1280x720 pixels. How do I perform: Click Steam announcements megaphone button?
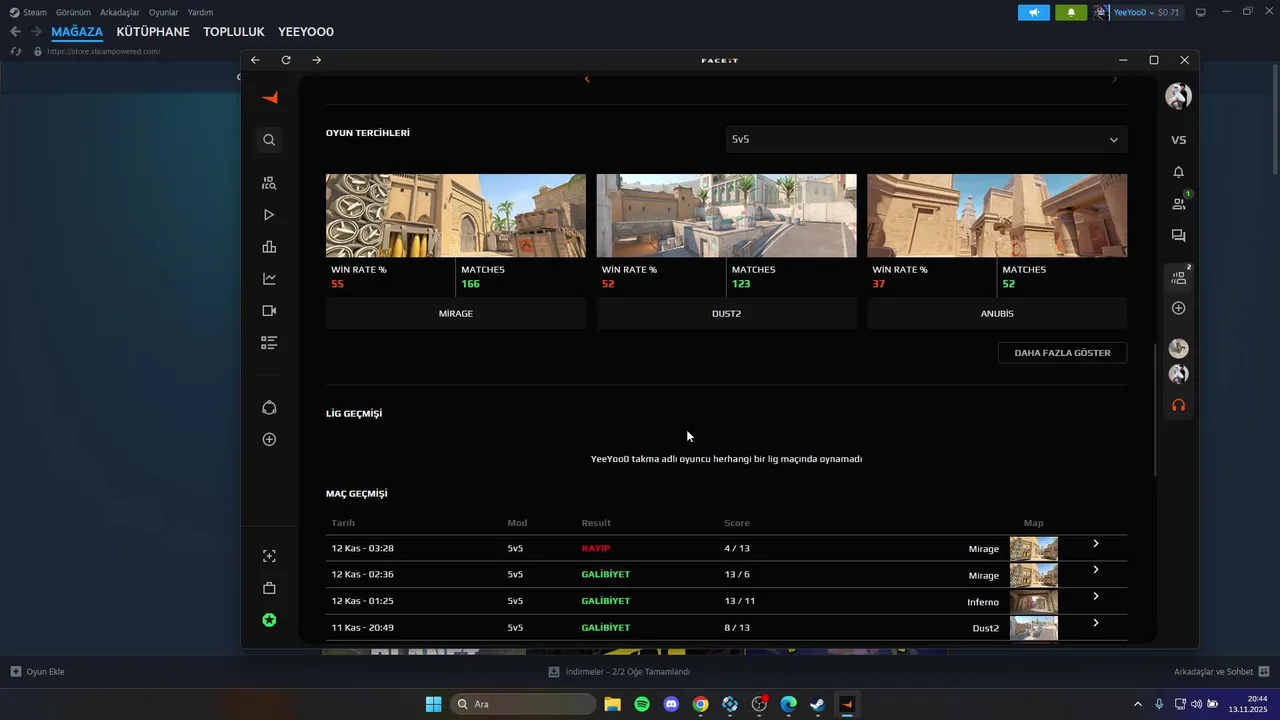tap(1034, 12)
